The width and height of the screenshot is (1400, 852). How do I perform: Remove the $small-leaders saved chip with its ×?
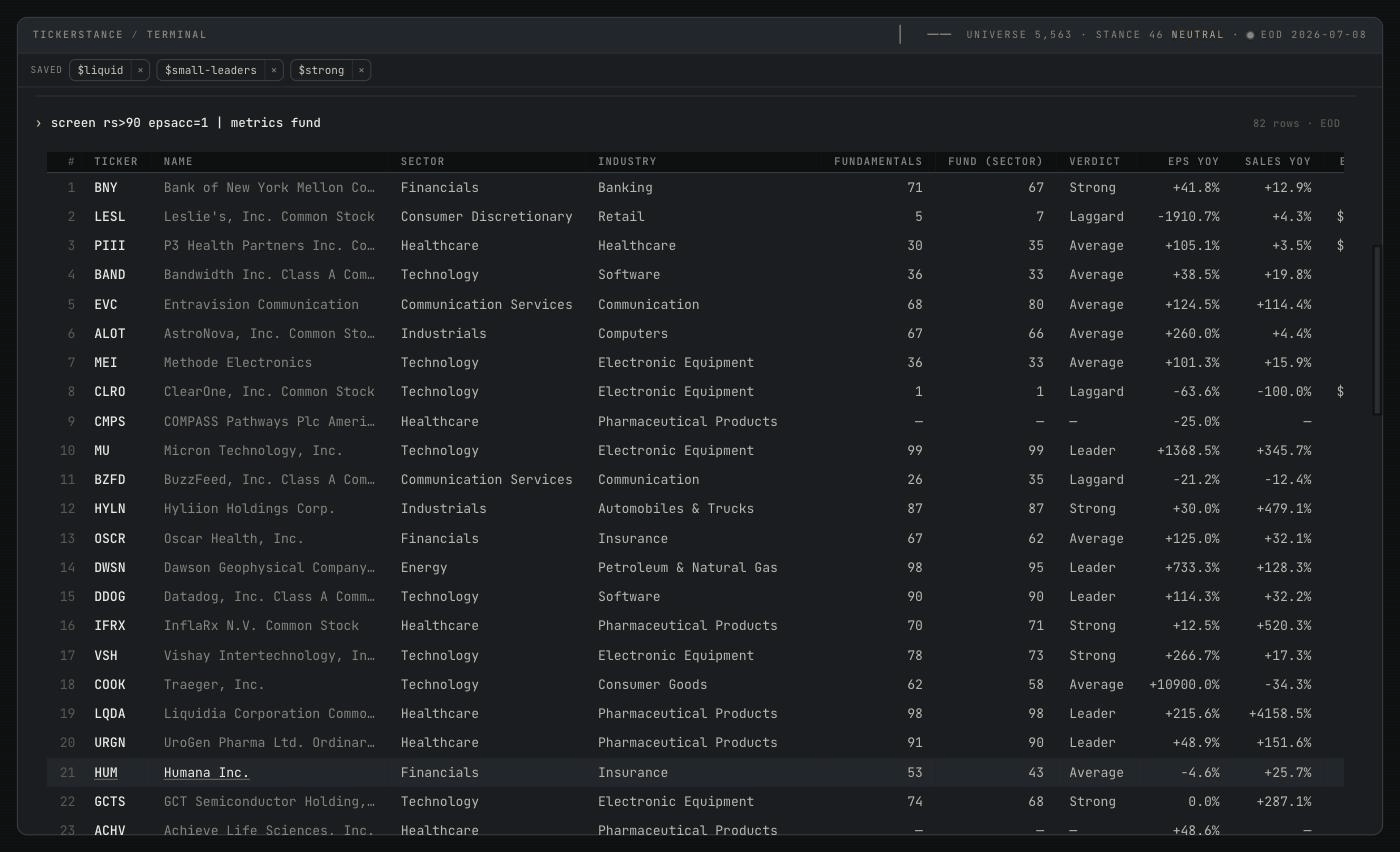pyautogui.click(x=273, y=70)
